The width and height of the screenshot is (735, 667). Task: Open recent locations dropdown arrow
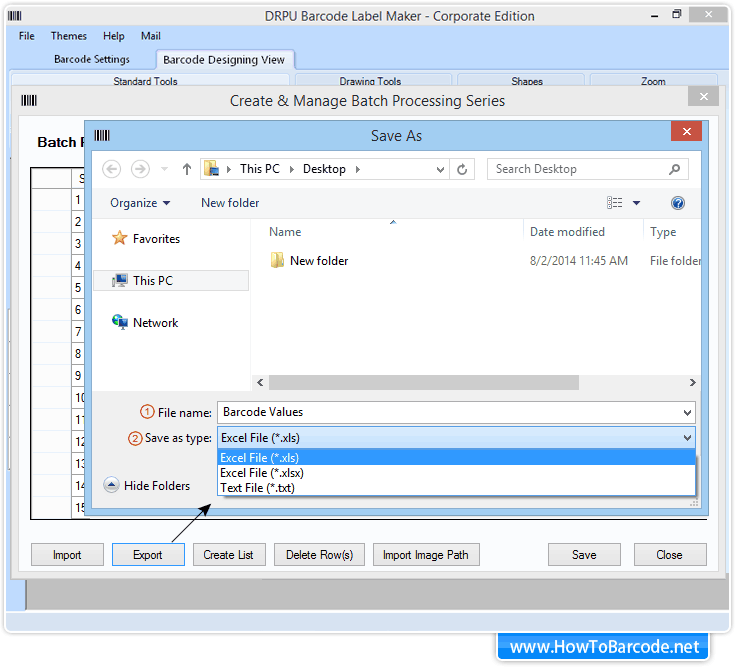(165, 169)
